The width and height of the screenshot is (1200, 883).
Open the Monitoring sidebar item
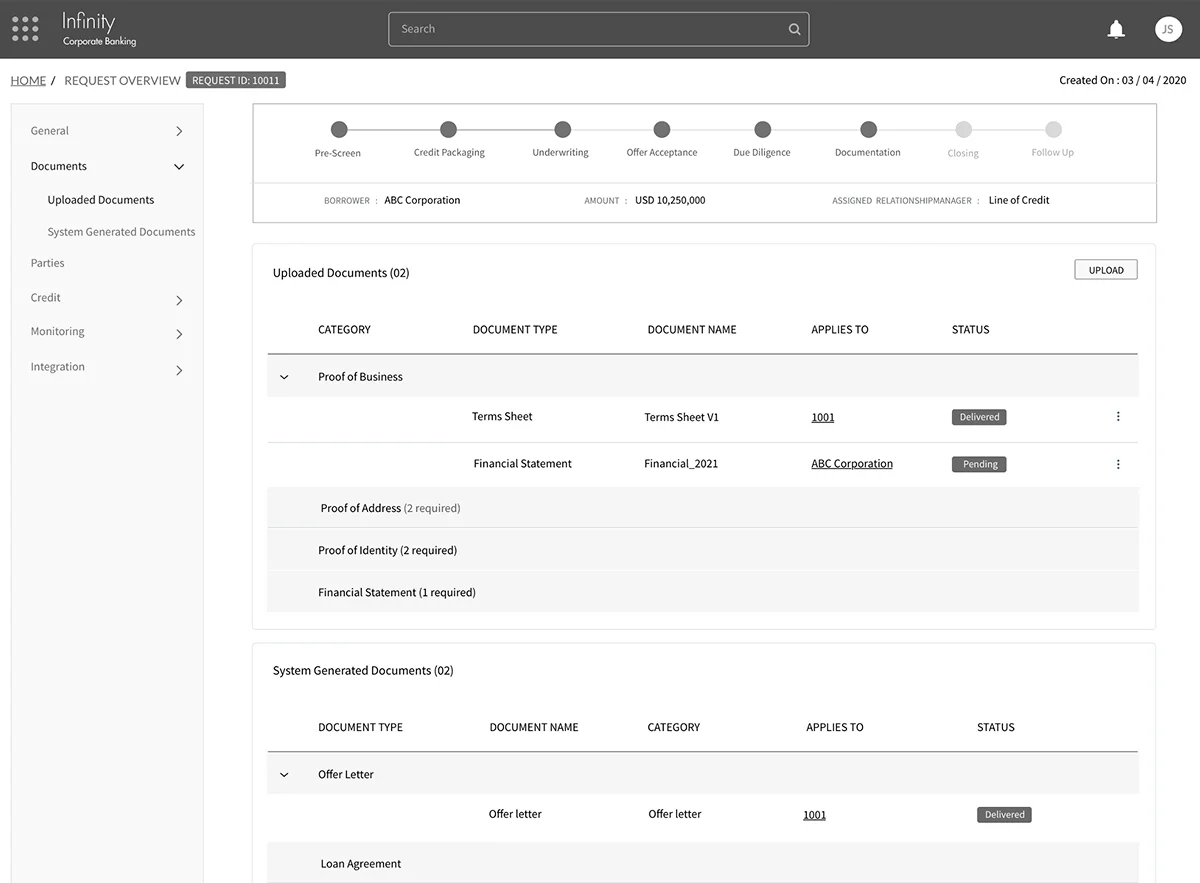(x=57, y=331)
